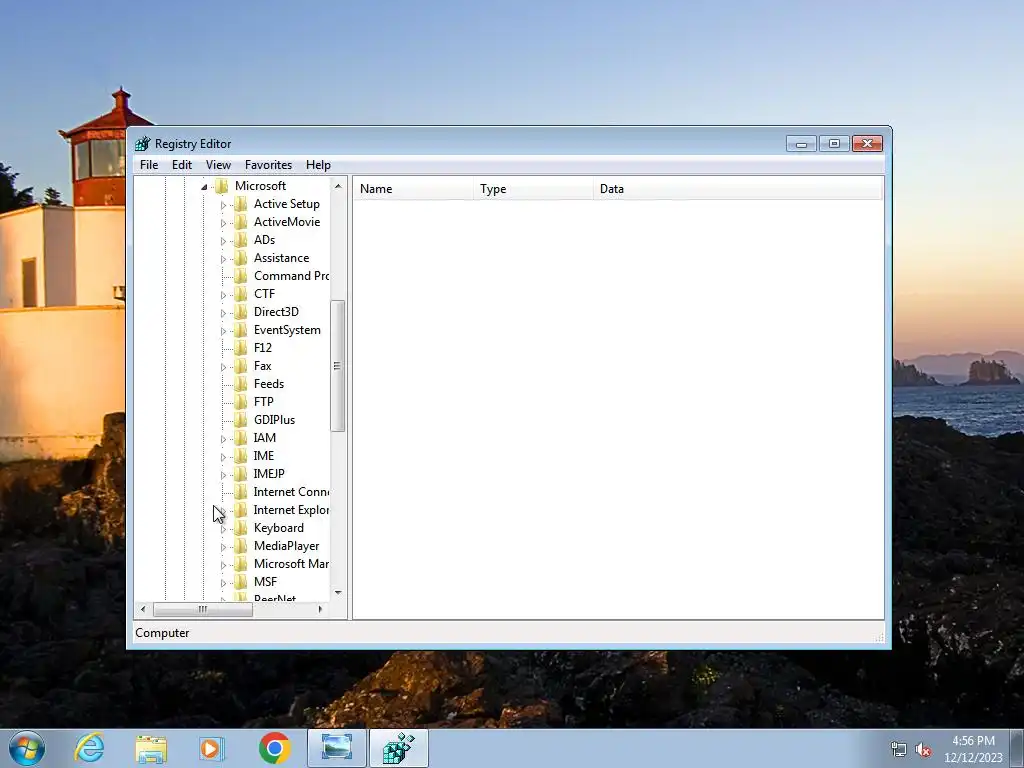1024x768 pixels.
Task: Sort values by Name column
Action: coord(413,189)
